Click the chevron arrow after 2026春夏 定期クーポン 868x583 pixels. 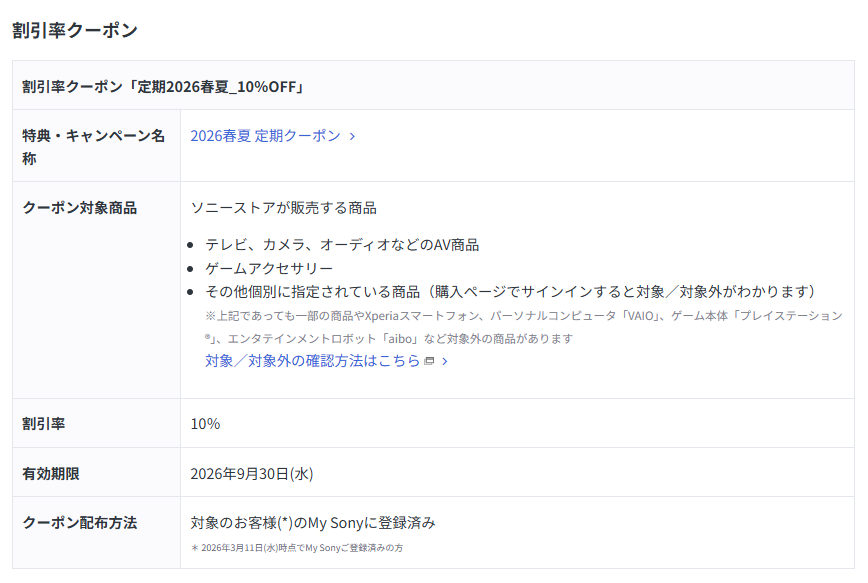click(x=353, y=136)
